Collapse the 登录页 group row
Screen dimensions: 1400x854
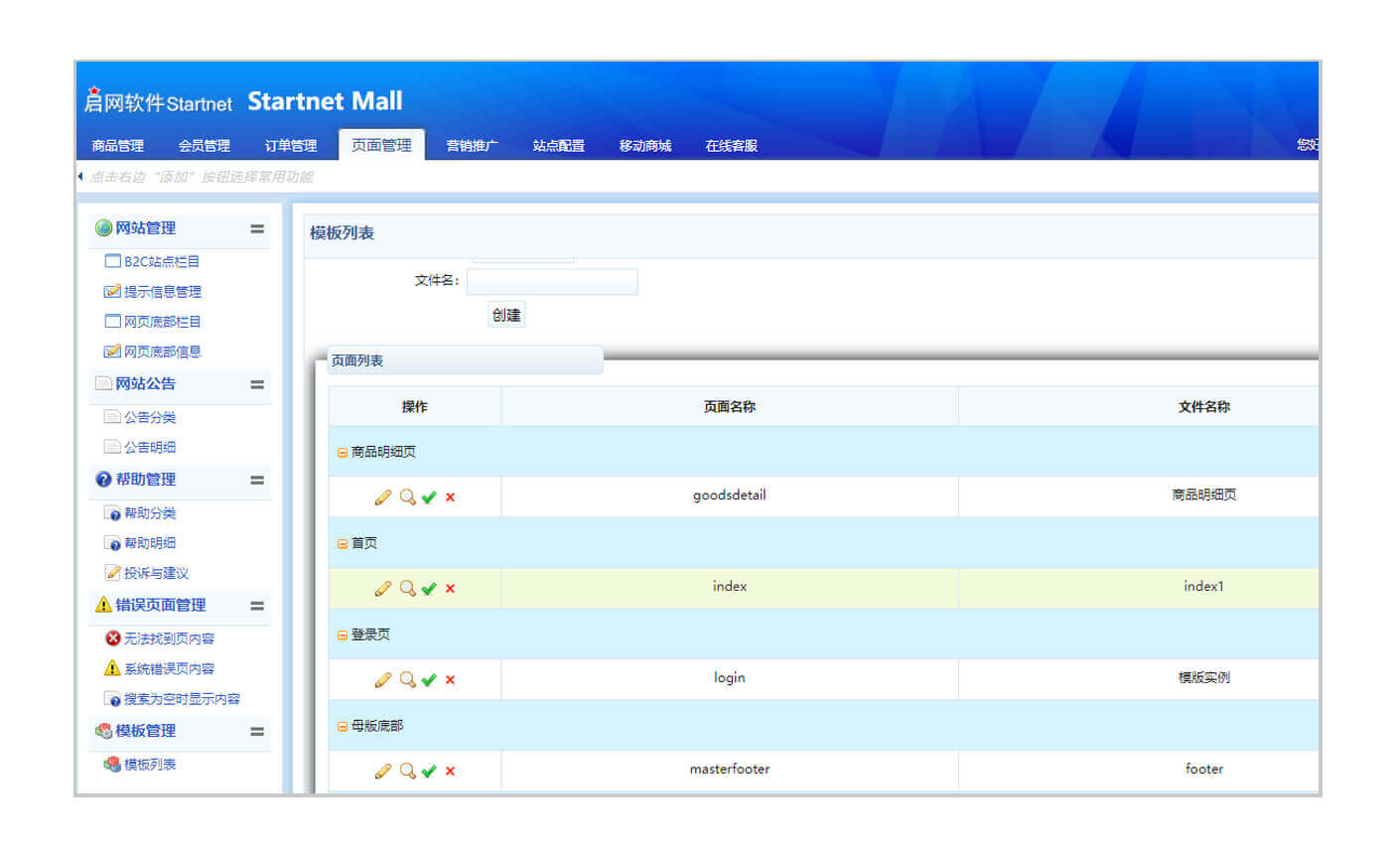pyautogui.click(x=343, y=636)
